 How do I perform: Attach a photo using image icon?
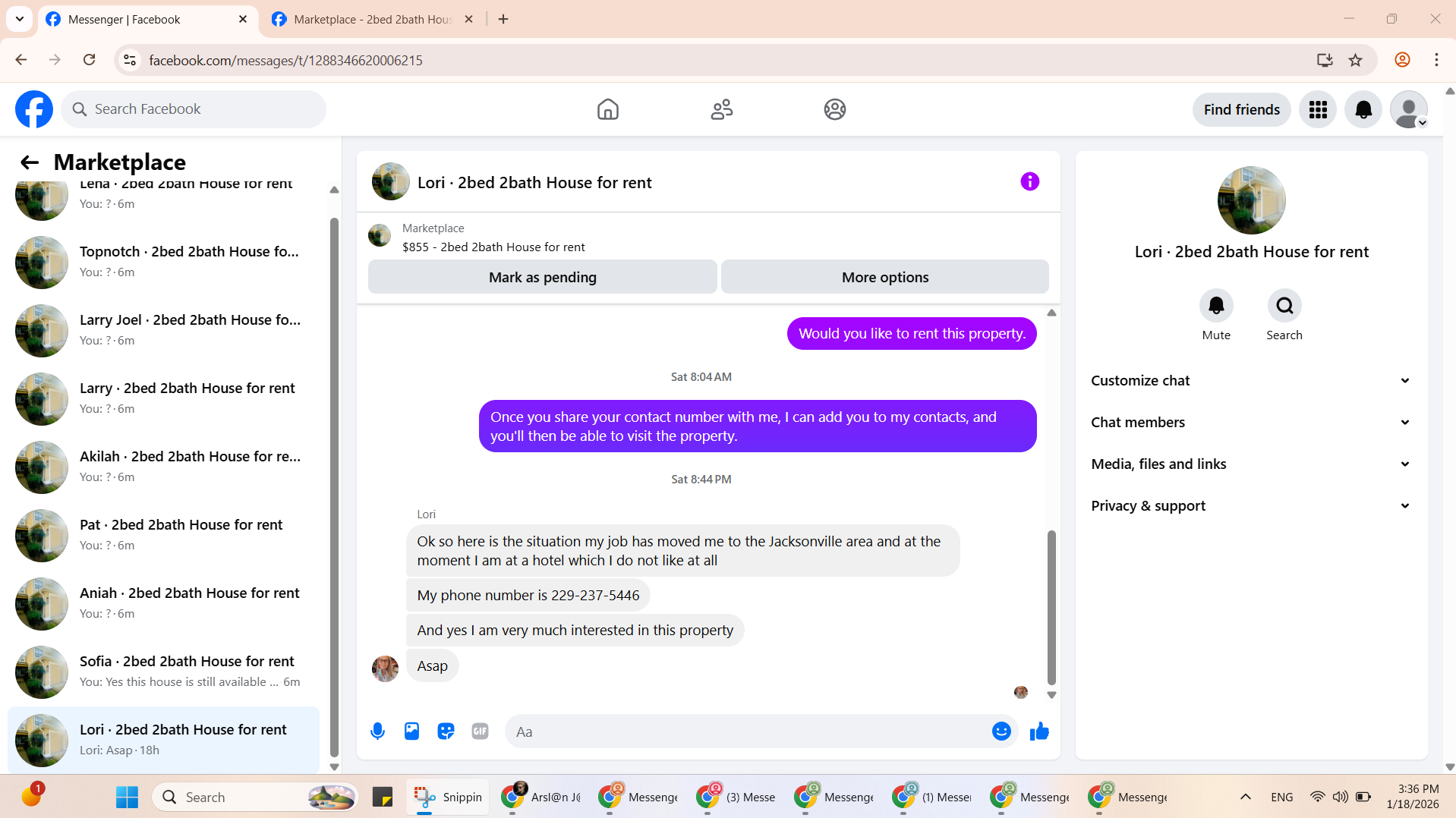point(411,731)
